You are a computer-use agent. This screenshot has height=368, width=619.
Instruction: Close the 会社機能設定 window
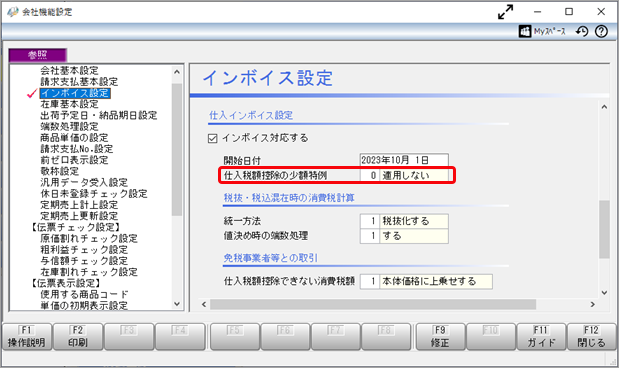click(x=601, y=12)
